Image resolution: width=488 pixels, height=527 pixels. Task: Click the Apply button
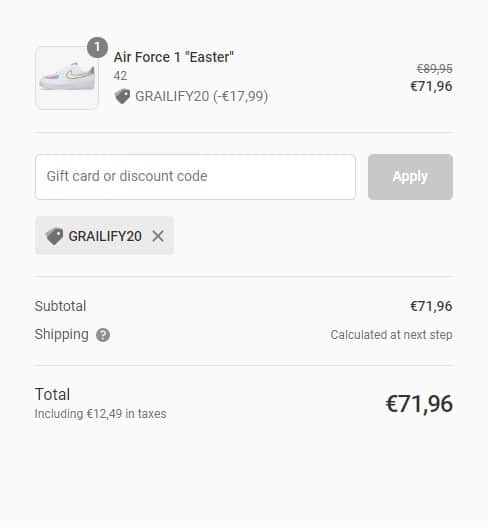(410, 177)
